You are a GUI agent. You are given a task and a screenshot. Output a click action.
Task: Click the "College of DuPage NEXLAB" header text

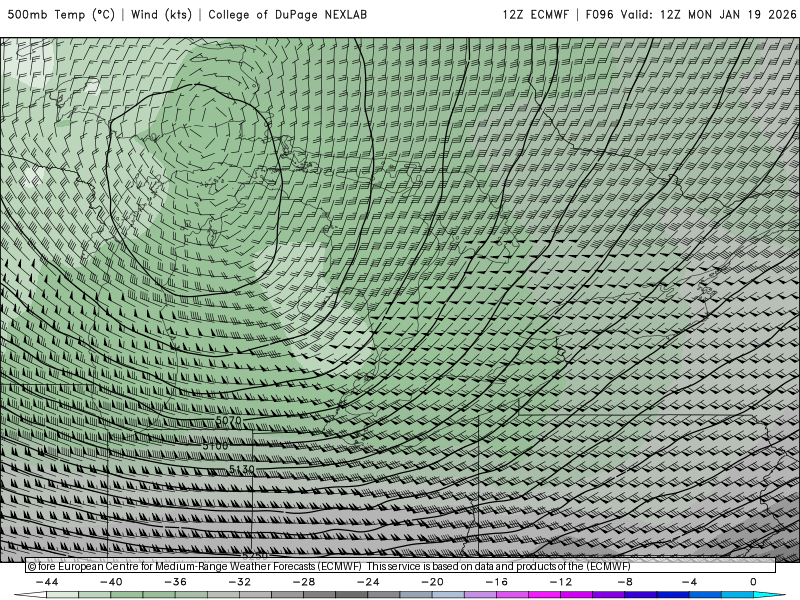coord(288,15)
